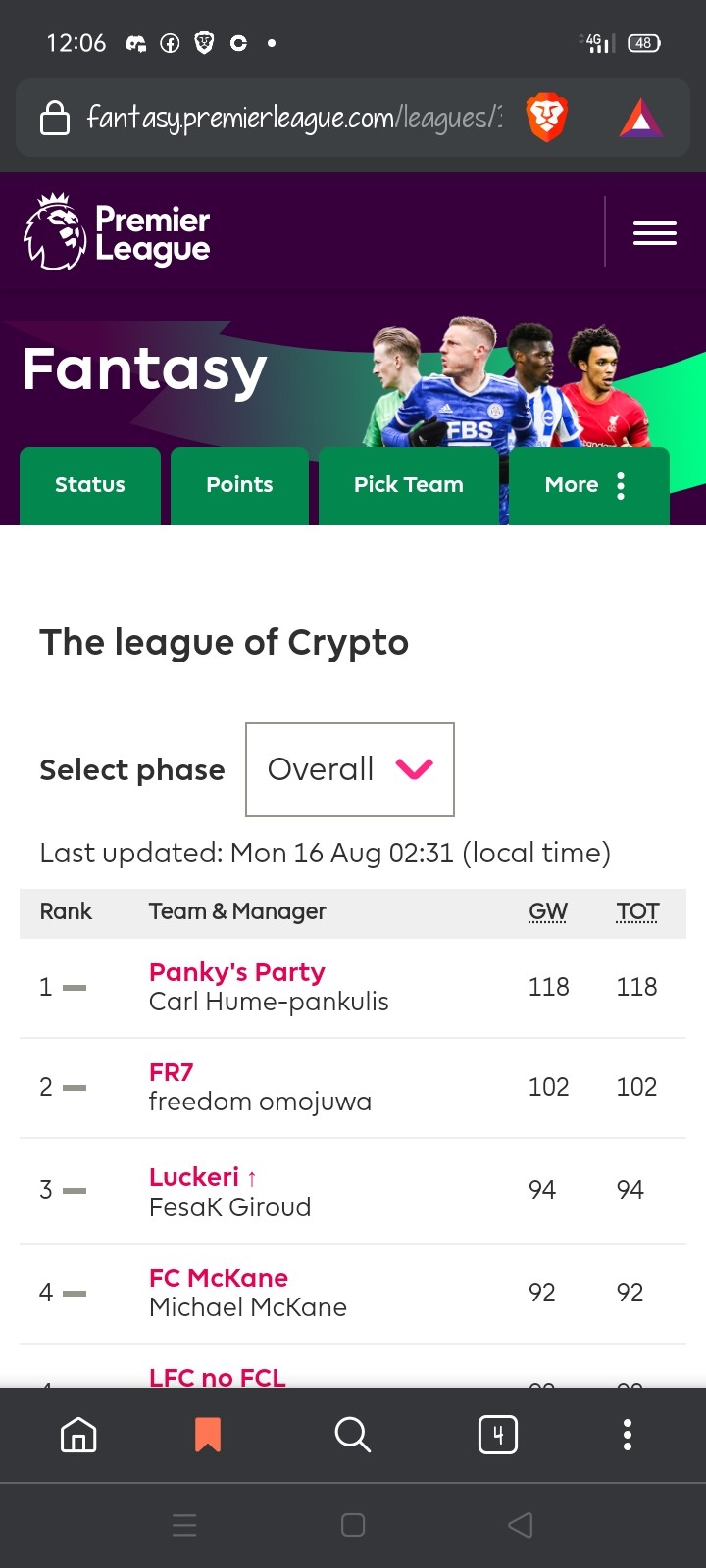Screen dimensions: 706x1568
Task: Open browser three-dot options menu
Action: (x=628, y=1435)
